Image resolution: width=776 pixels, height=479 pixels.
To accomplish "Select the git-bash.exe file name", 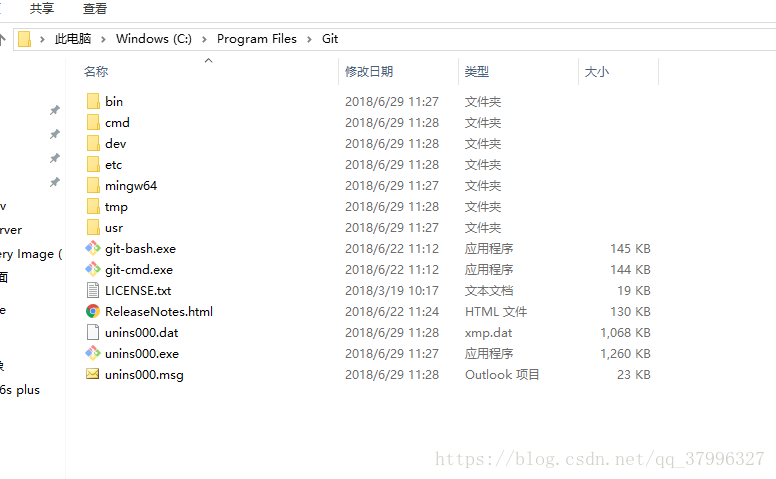I will 141,249.
